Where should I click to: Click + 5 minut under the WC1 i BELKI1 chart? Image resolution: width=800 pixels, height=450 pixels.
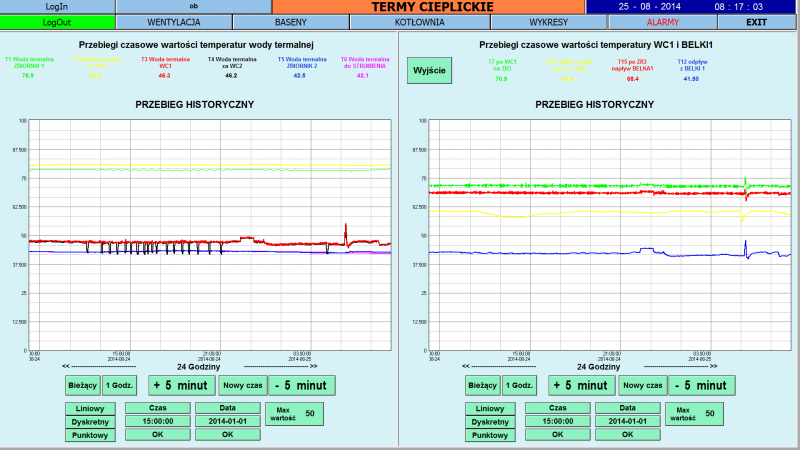coord(582,385)
